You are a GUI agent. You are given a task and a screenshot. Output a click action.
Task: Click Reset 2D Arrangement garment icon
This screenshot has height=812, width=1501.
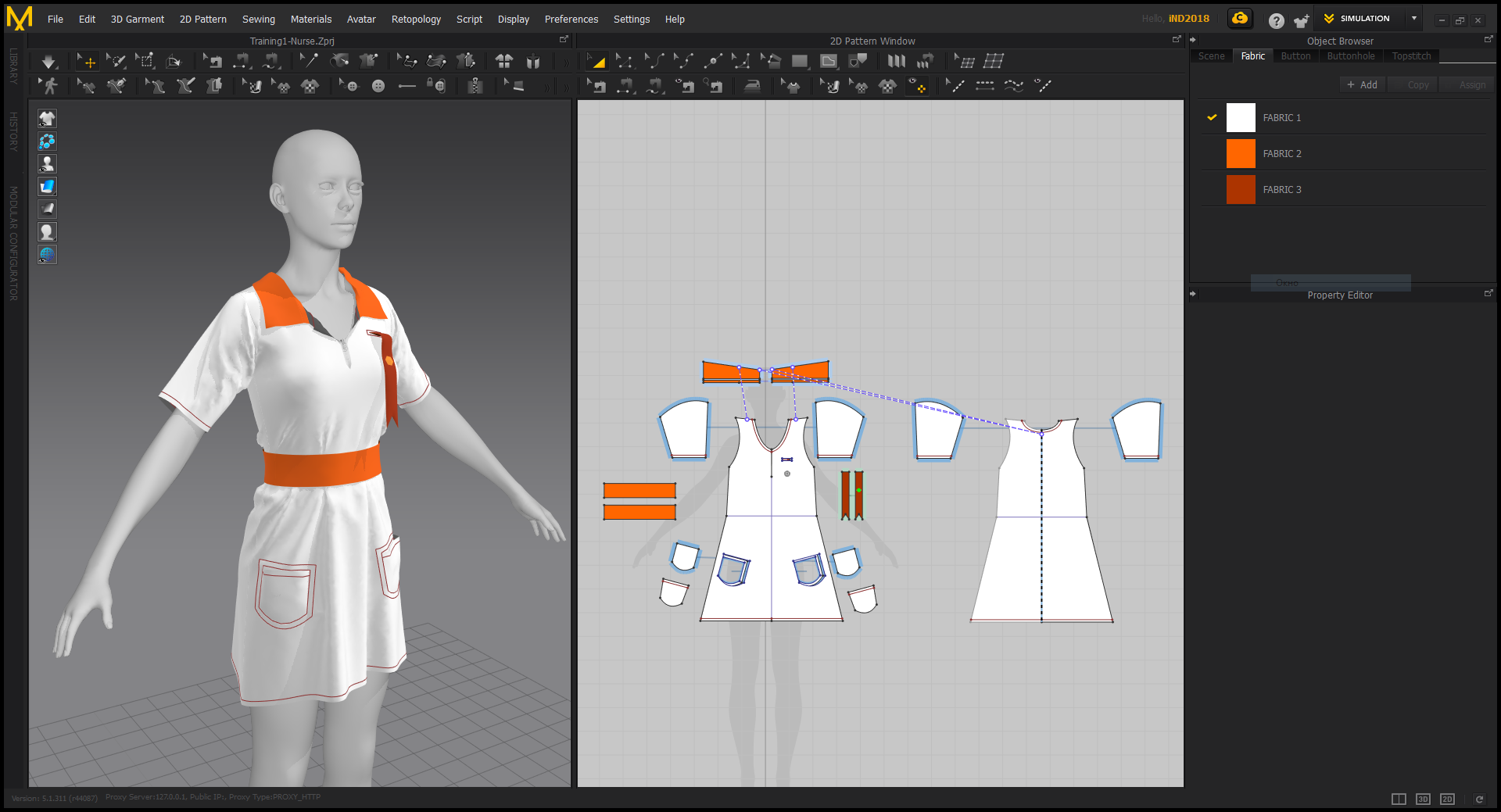(x=504, y=61)
